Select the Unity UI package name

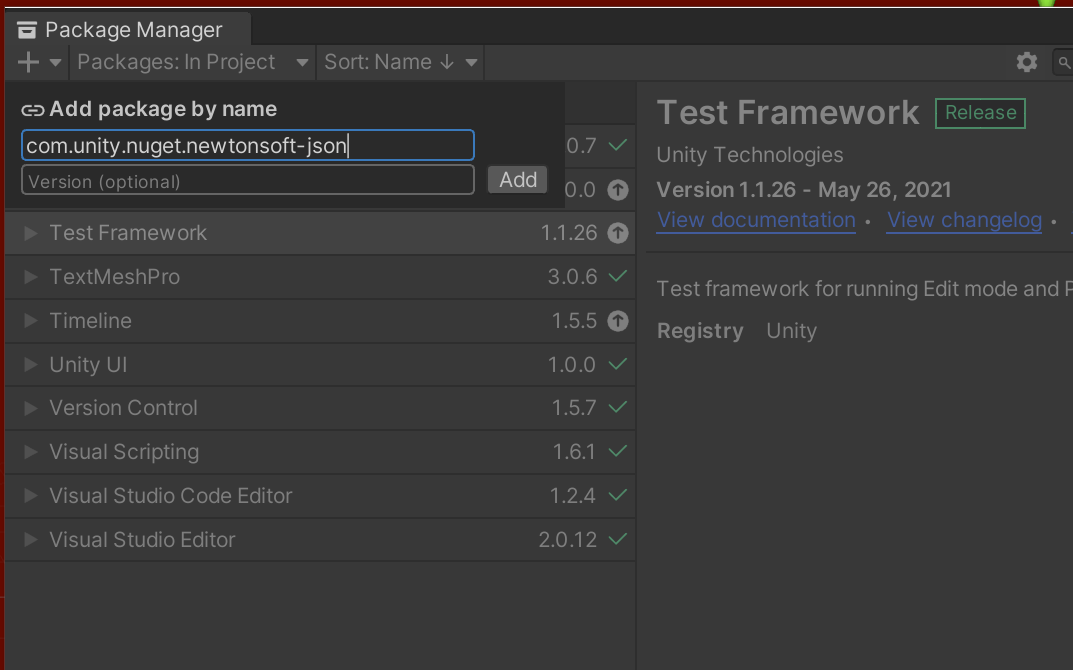click(x=88, y=365)
